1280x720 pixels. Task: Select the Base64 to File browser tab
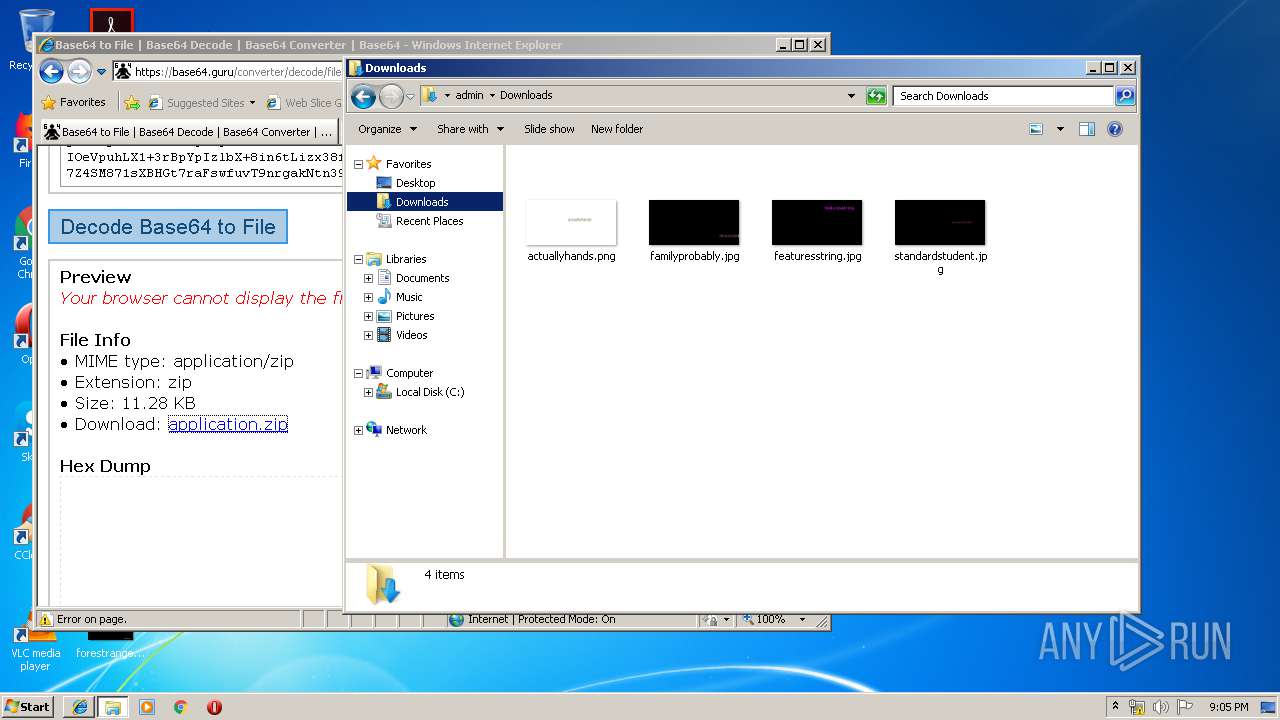coord(188,131)
